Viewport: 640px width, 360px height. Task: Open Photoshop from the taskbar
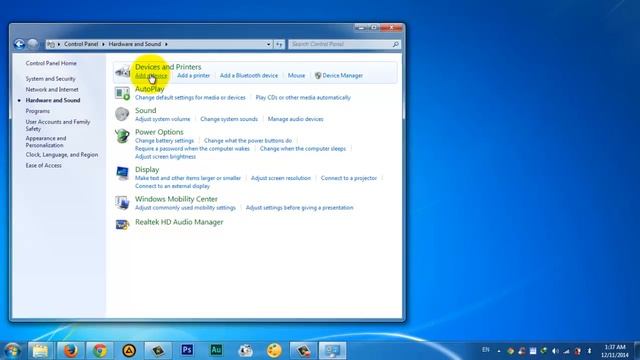tap(187, 350)
